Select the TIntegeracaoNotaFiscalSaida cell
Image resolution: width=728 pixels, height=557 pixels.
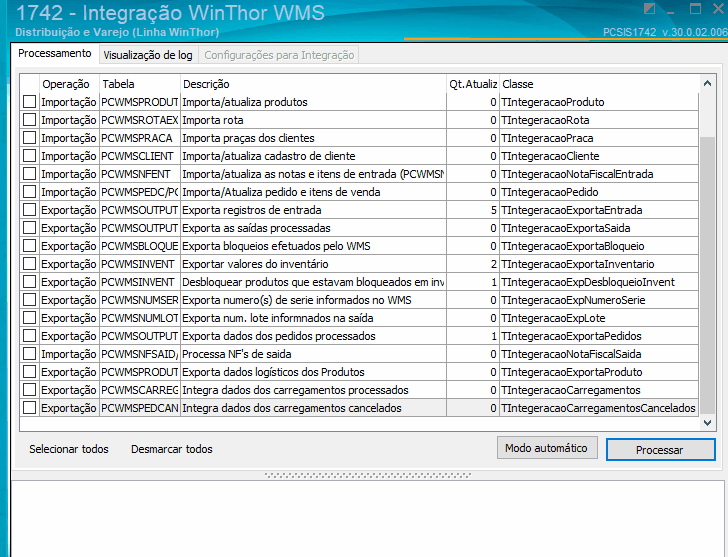pyautogui.click(x=599, y=354)
